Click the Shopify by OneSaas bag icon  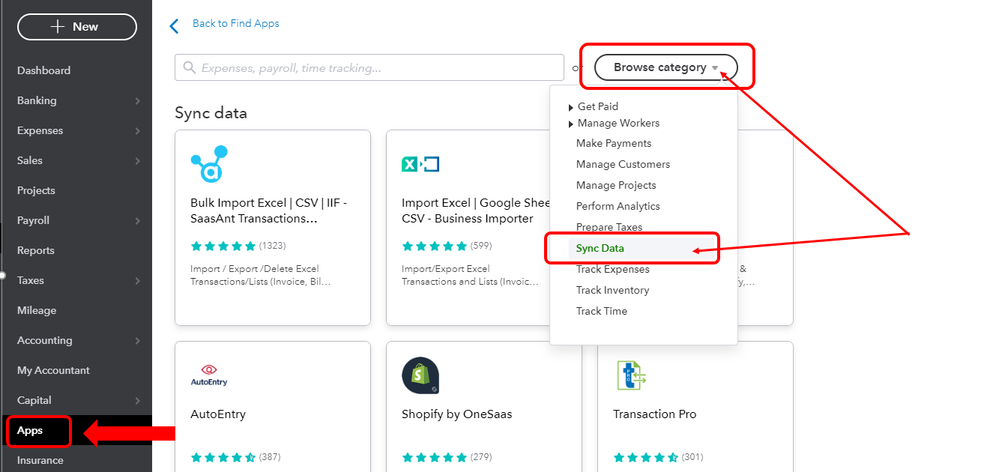pyautogui.click(x=420, y=375)
